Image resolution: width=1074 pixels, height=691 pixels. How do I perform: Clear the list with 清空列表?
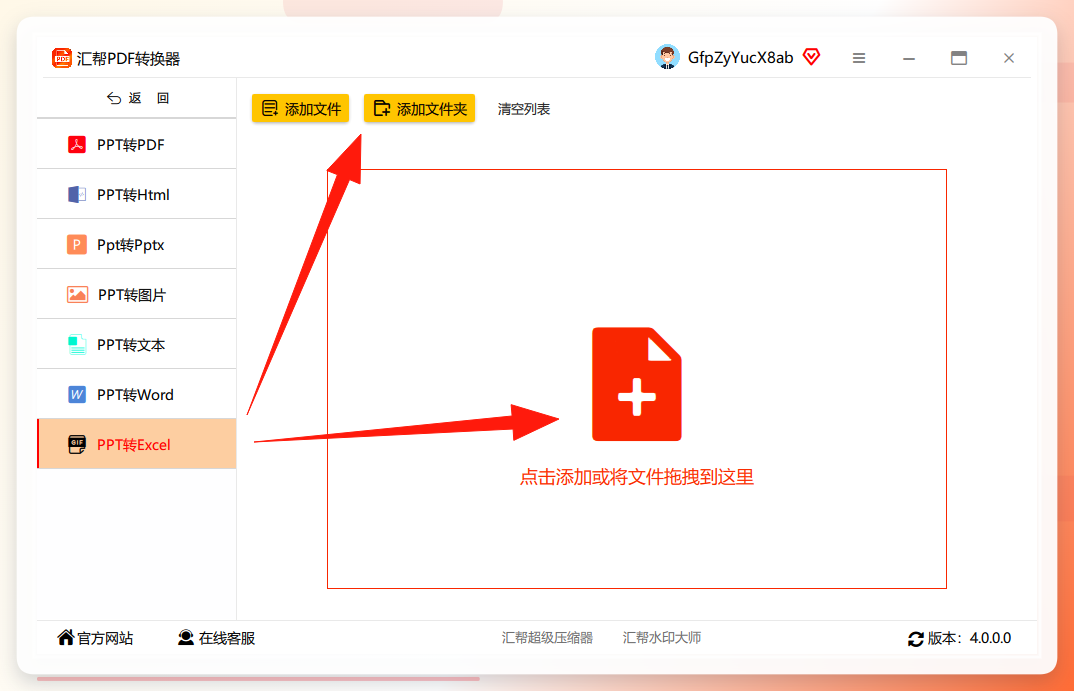pos(524,109)
